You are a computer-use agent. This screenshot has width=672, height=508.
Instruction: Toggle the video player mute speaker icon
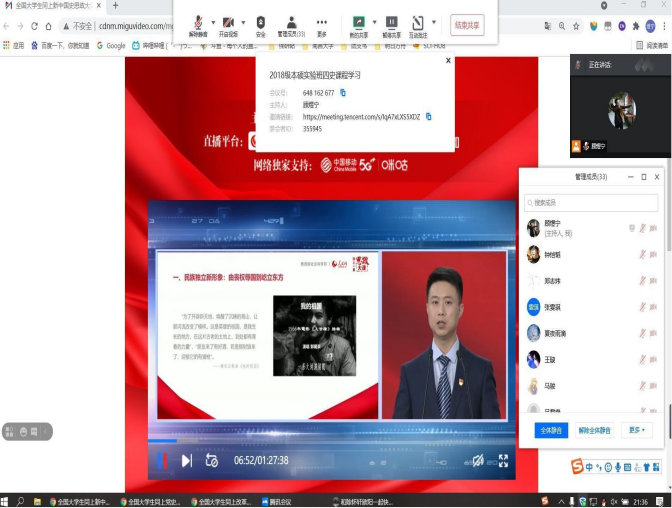tap(479, 460)
